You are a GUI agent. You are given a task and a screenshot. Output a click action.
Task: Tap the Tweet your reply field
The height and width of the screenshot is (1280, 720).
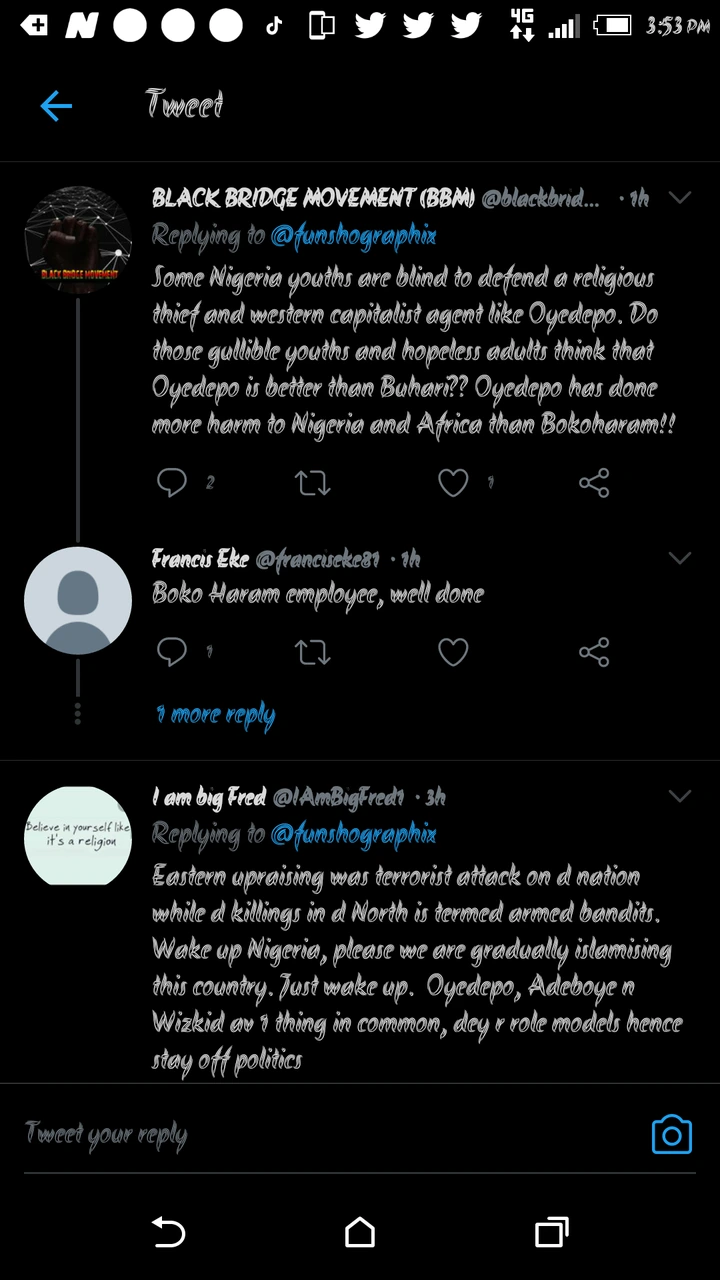300,1135
